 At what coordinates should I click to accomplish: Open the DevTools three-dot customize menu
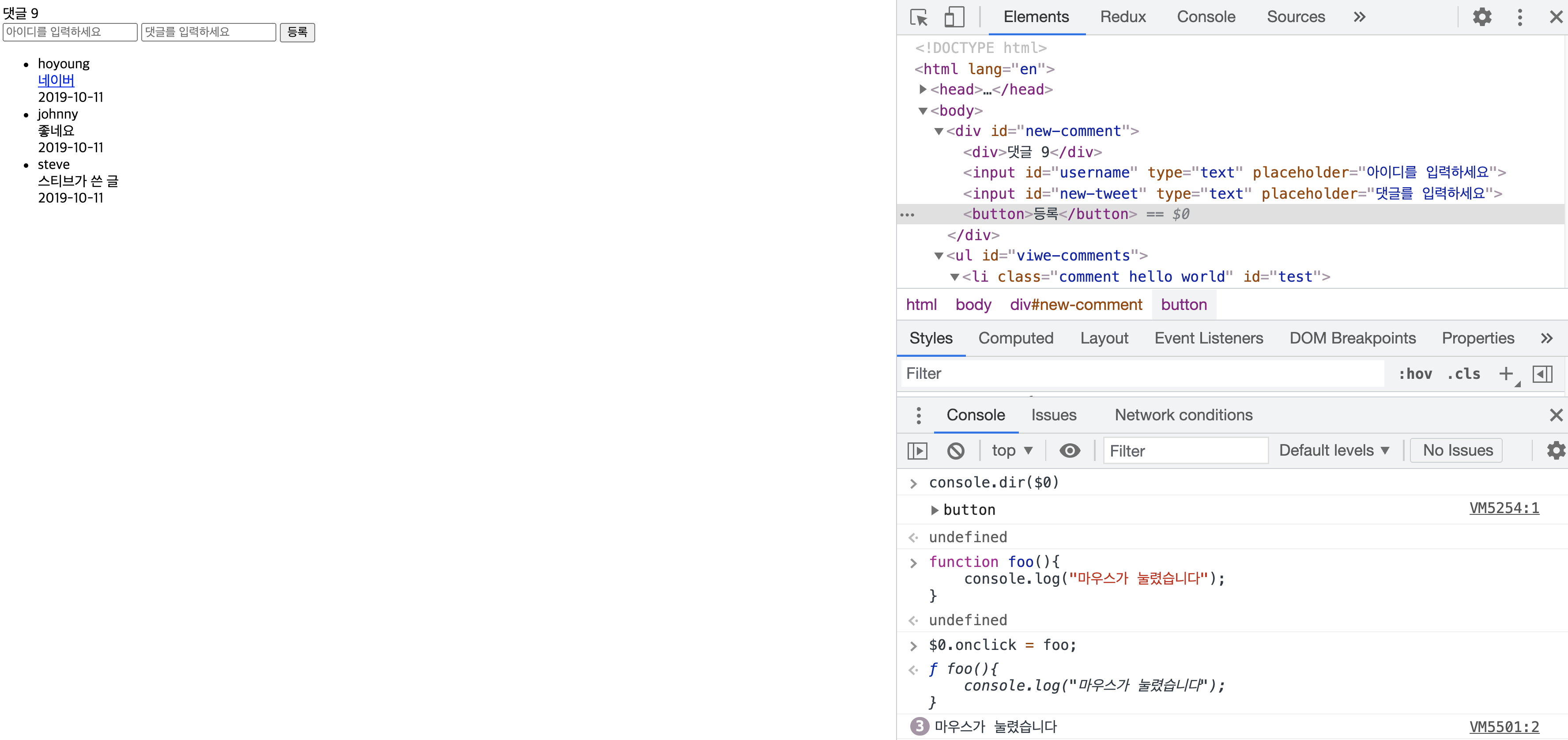(x=1519, y=17)
